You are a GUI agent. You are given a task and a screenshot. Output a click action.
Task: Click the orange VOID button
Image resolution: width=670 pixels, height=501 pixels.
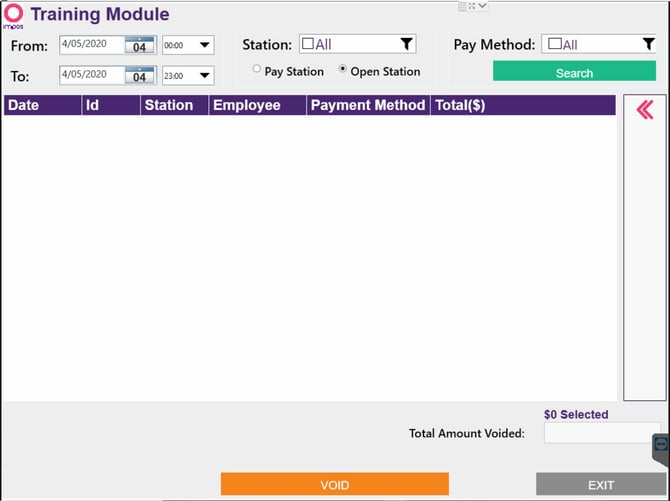[335, 484]
